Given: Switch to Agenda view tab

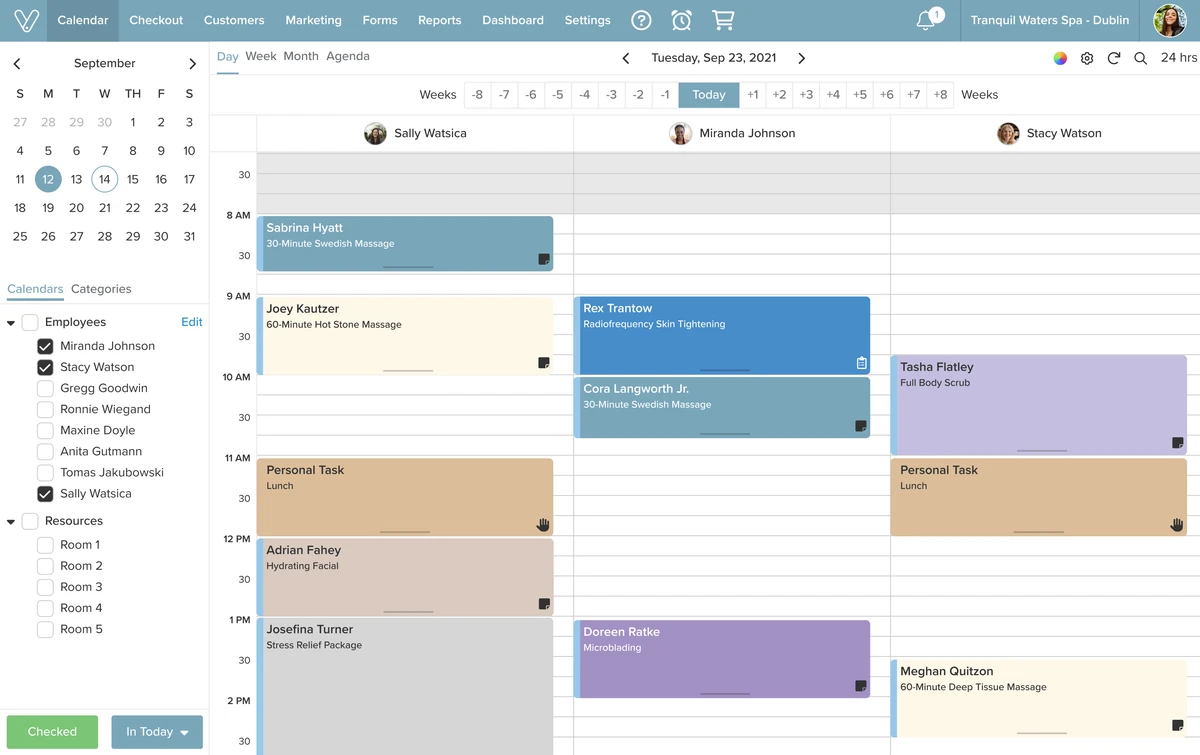Looking at the screenshot, I should pyautogui.click(x=348, y=56).
